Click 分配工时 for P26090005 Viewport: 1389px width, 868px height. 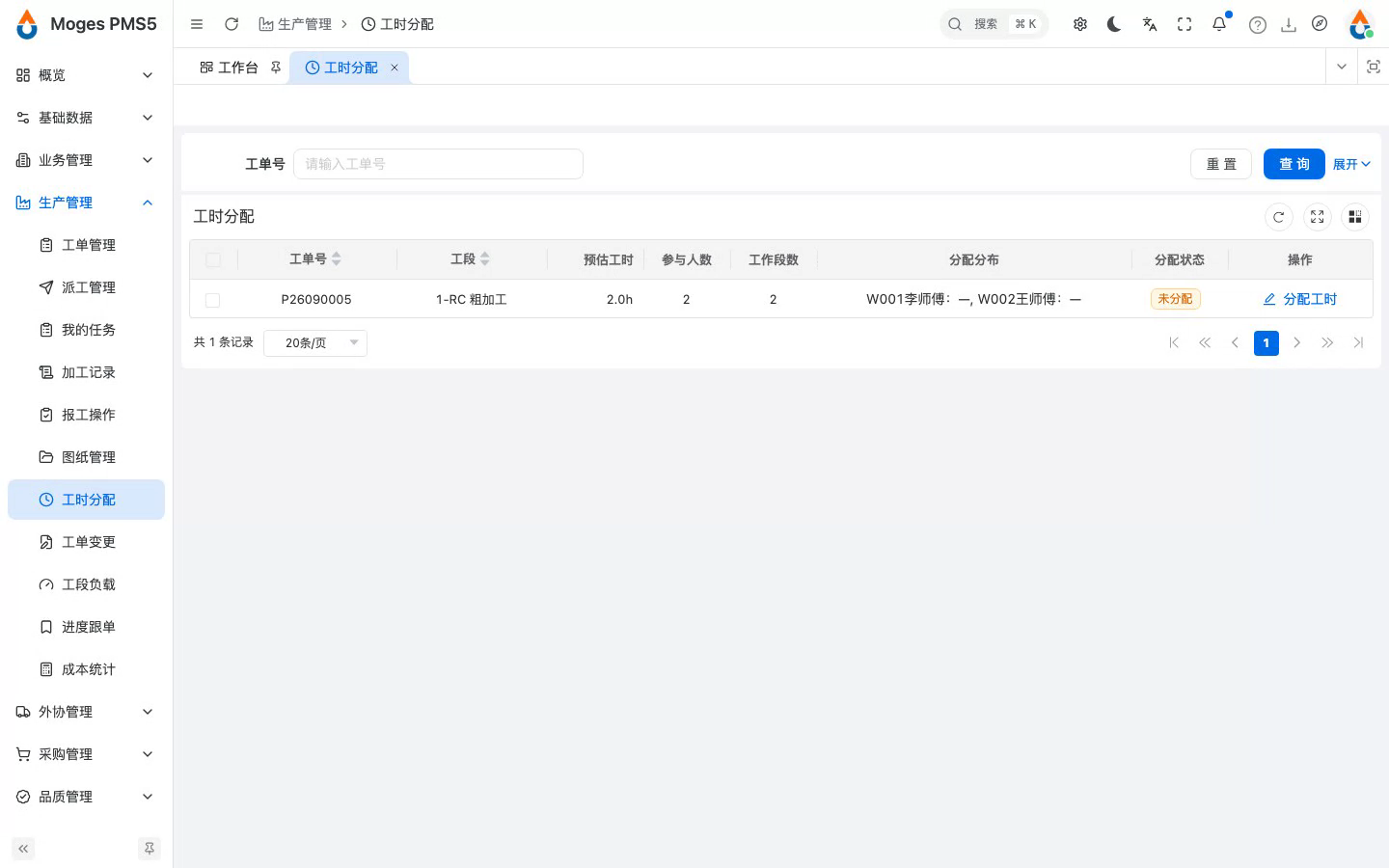pyautogui.click(x=1300, y=299)
